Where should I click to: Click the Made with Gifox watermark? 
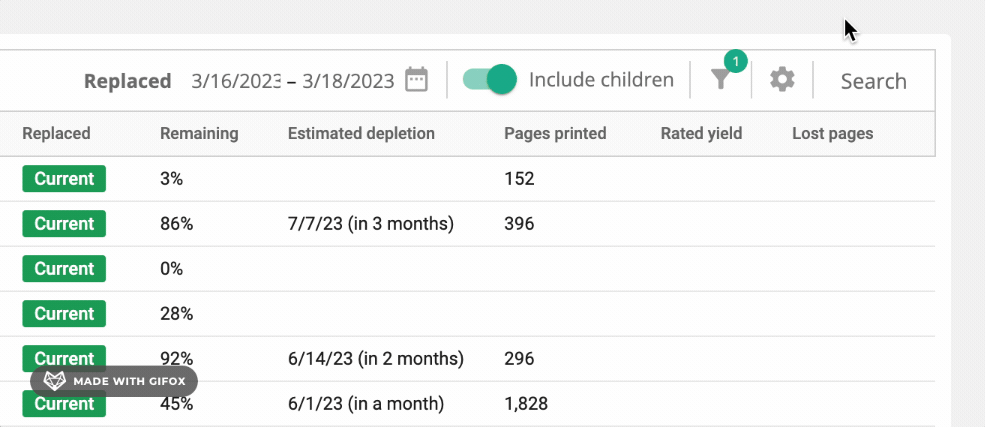tap(114, 381)
